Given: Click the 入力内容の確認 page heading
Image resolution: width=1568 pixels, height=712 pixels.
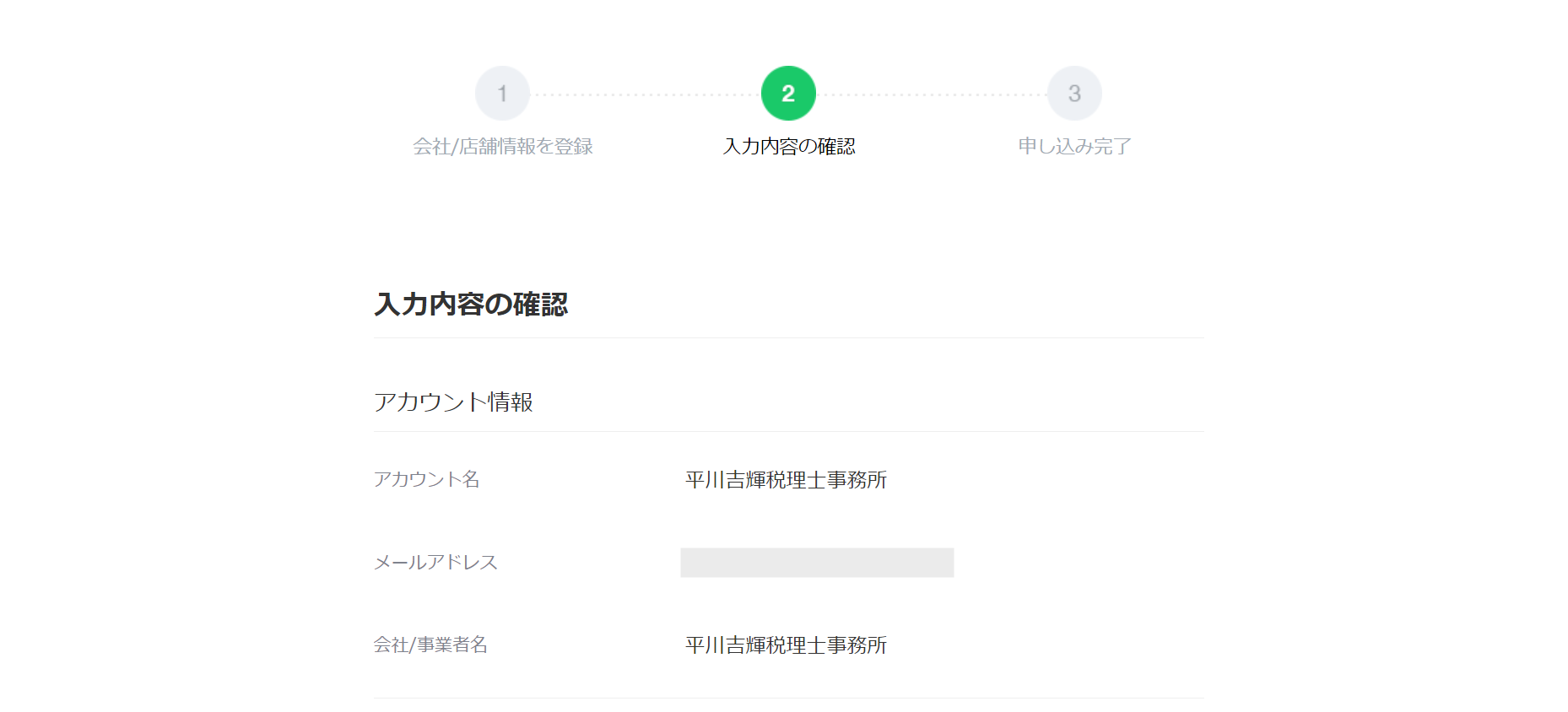Looking at the screenshot, I should [471, 305].
